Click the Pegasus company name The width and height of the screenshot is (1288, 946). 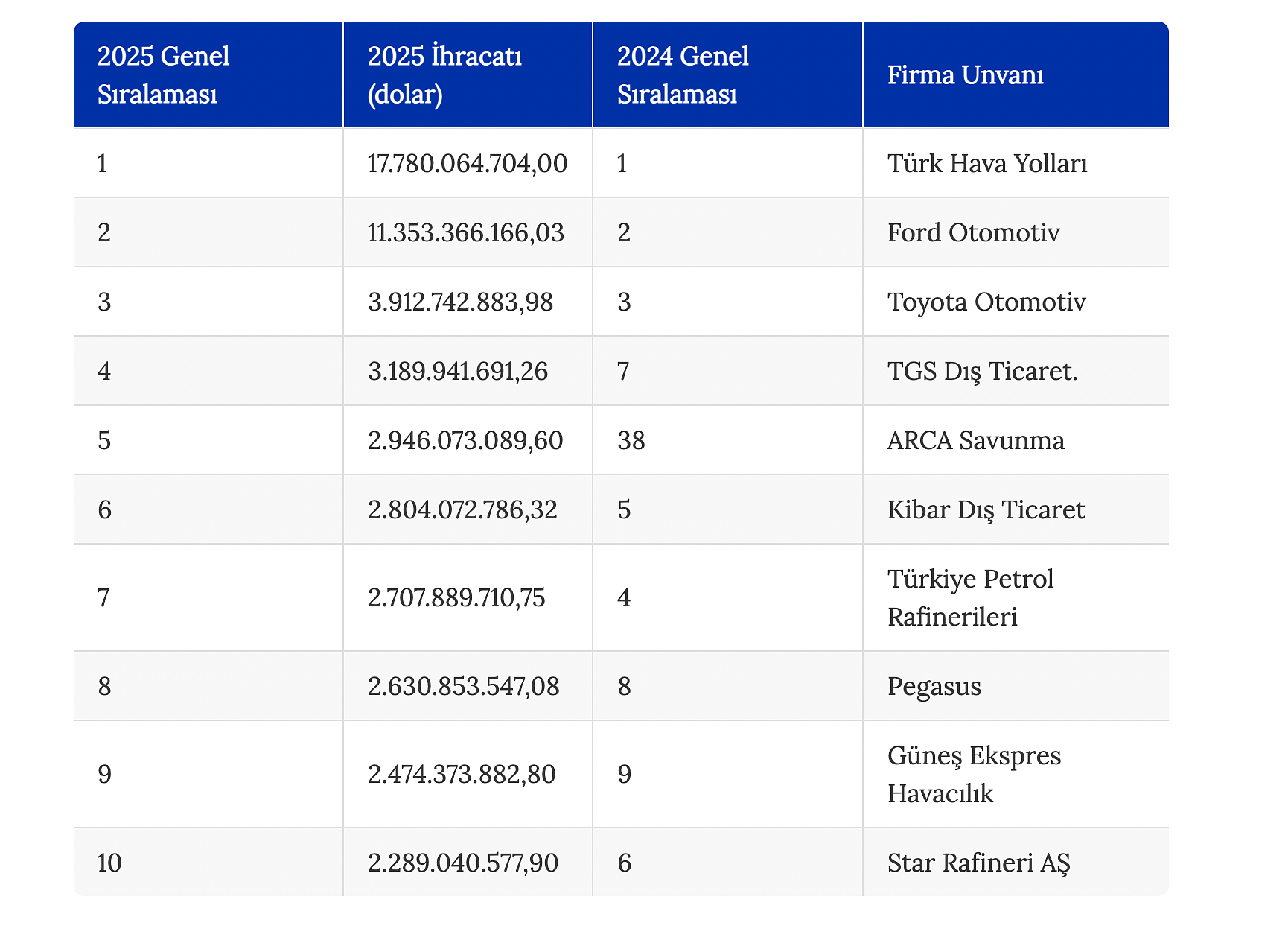click(x=934, y=686)
